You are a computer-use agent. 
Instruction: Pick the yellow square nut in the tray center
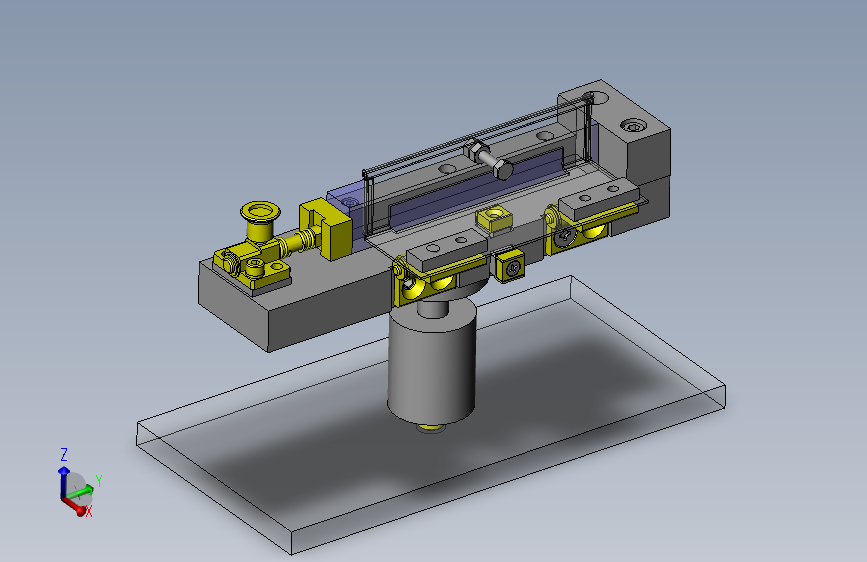(493, 219)
